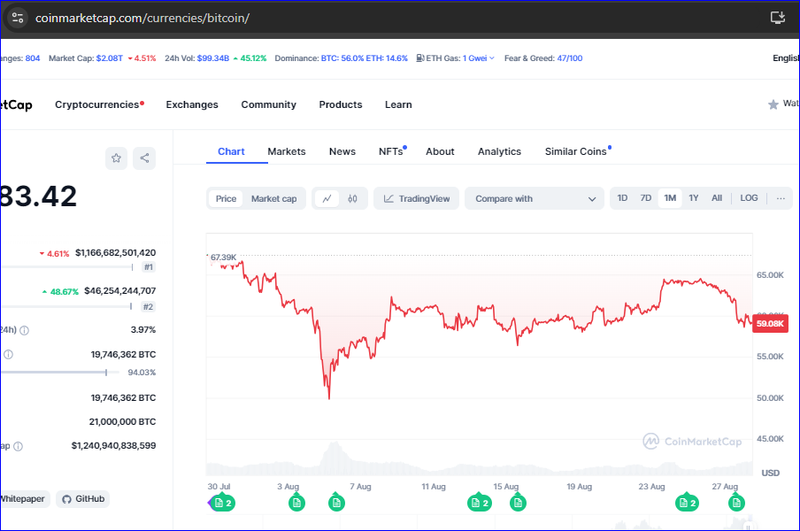
Task: Switch to candlestick chart icon
Action: tap(353, 198)
